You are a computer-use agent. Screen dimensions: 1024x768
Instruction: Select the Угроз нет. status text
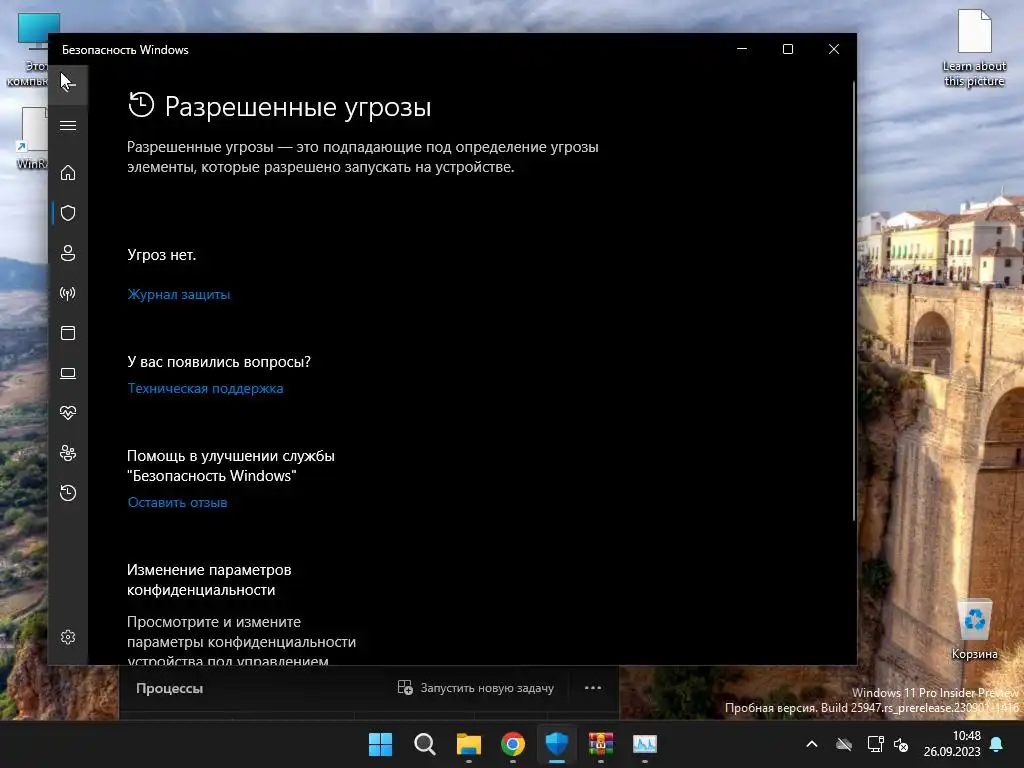[x=161, y=255]
